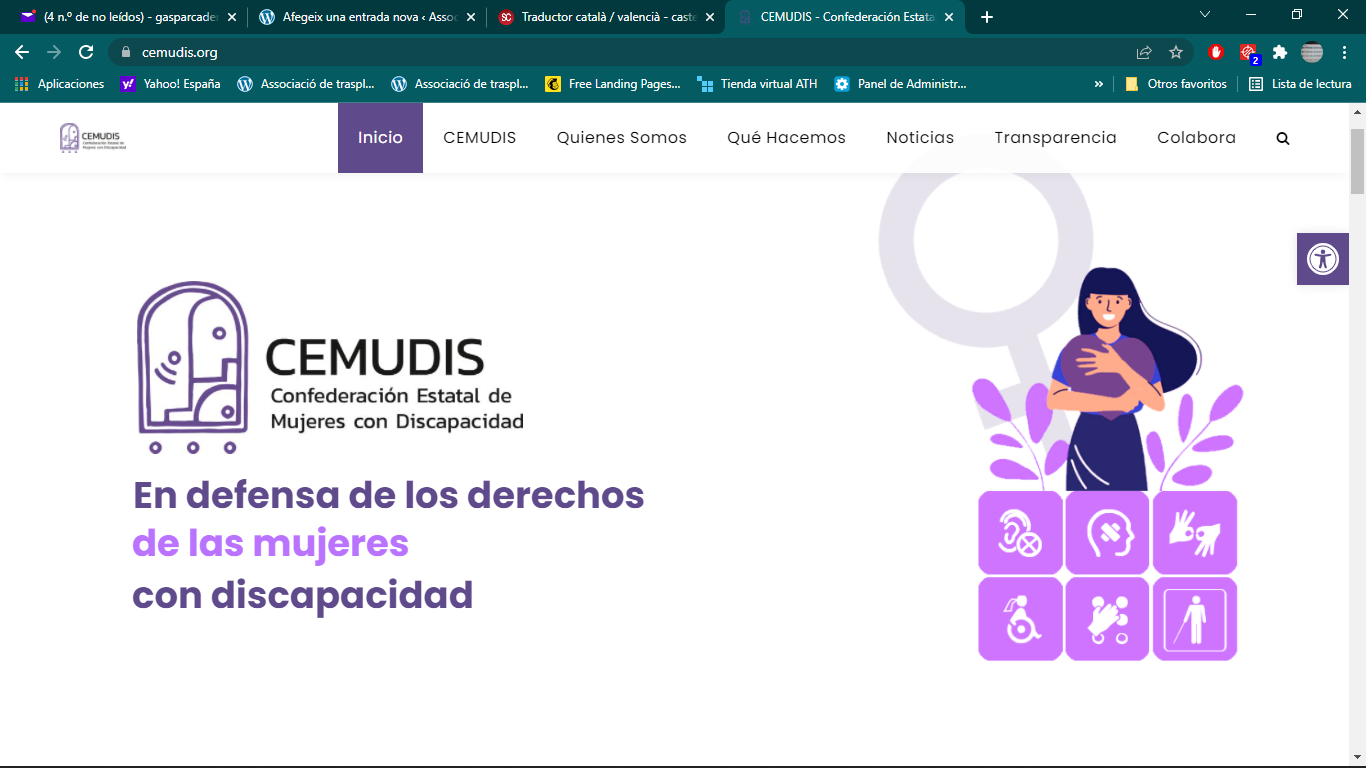The width and height of the screenshot is (1366, 768).
Task: Expand hidden bookmarks with double chevron
Action: (x=1099, y=84)
